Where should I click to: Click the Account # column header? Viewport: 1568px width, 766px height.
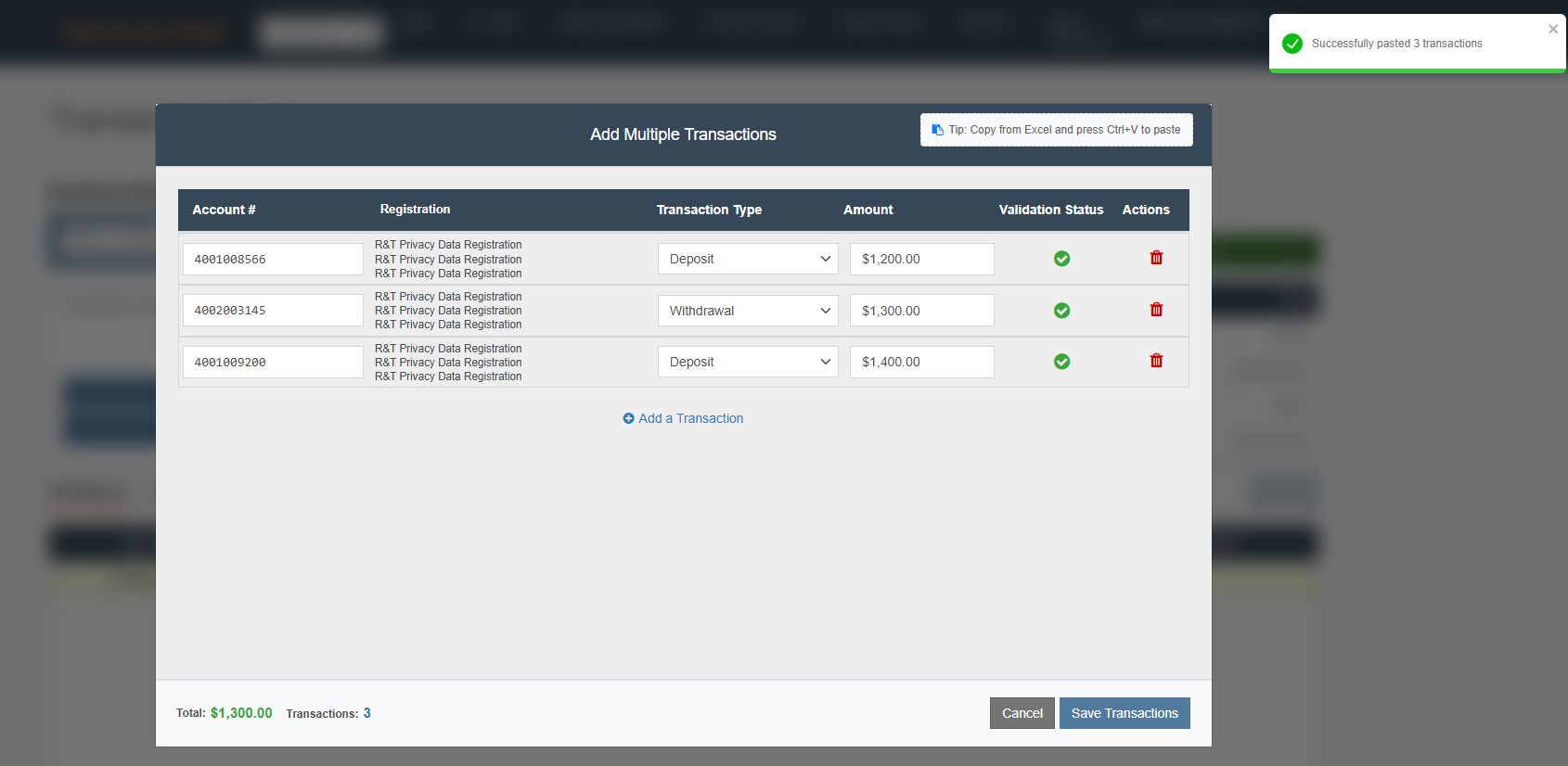(224, 210)
